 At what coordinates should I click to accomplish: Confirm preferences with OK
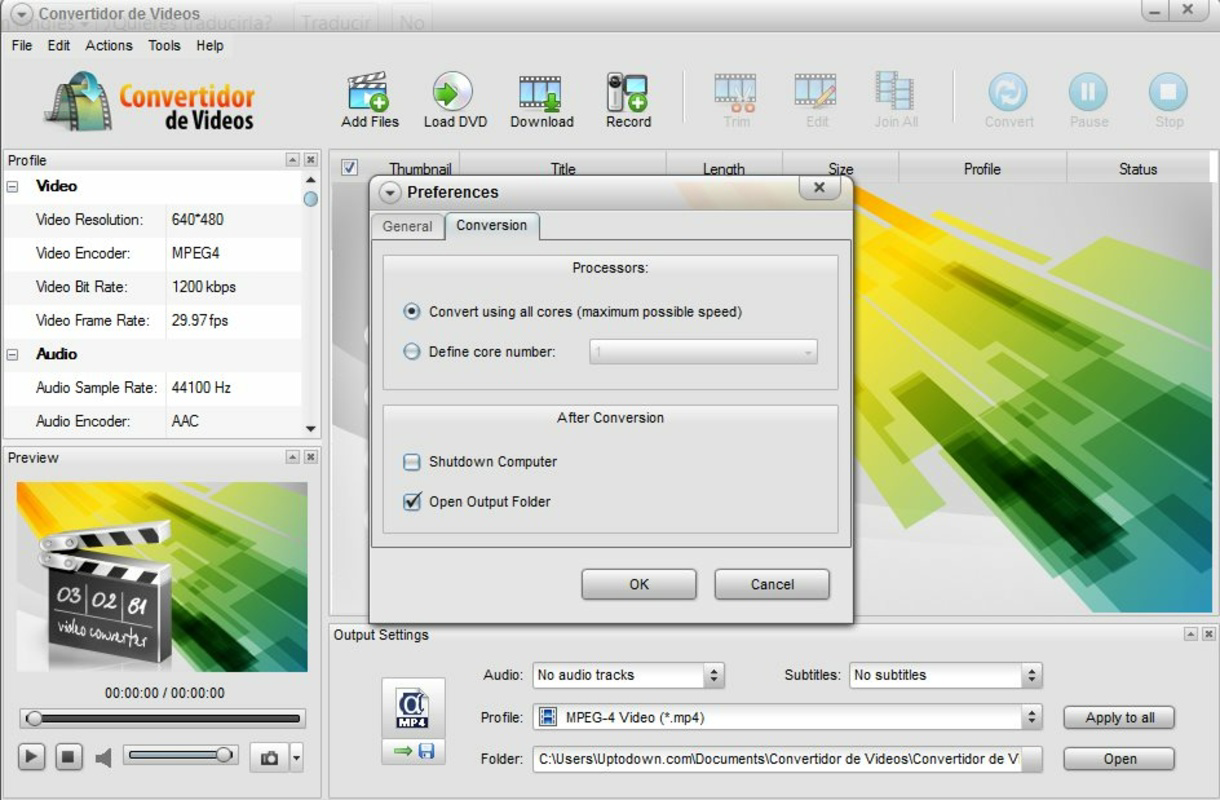coord(639,584)
